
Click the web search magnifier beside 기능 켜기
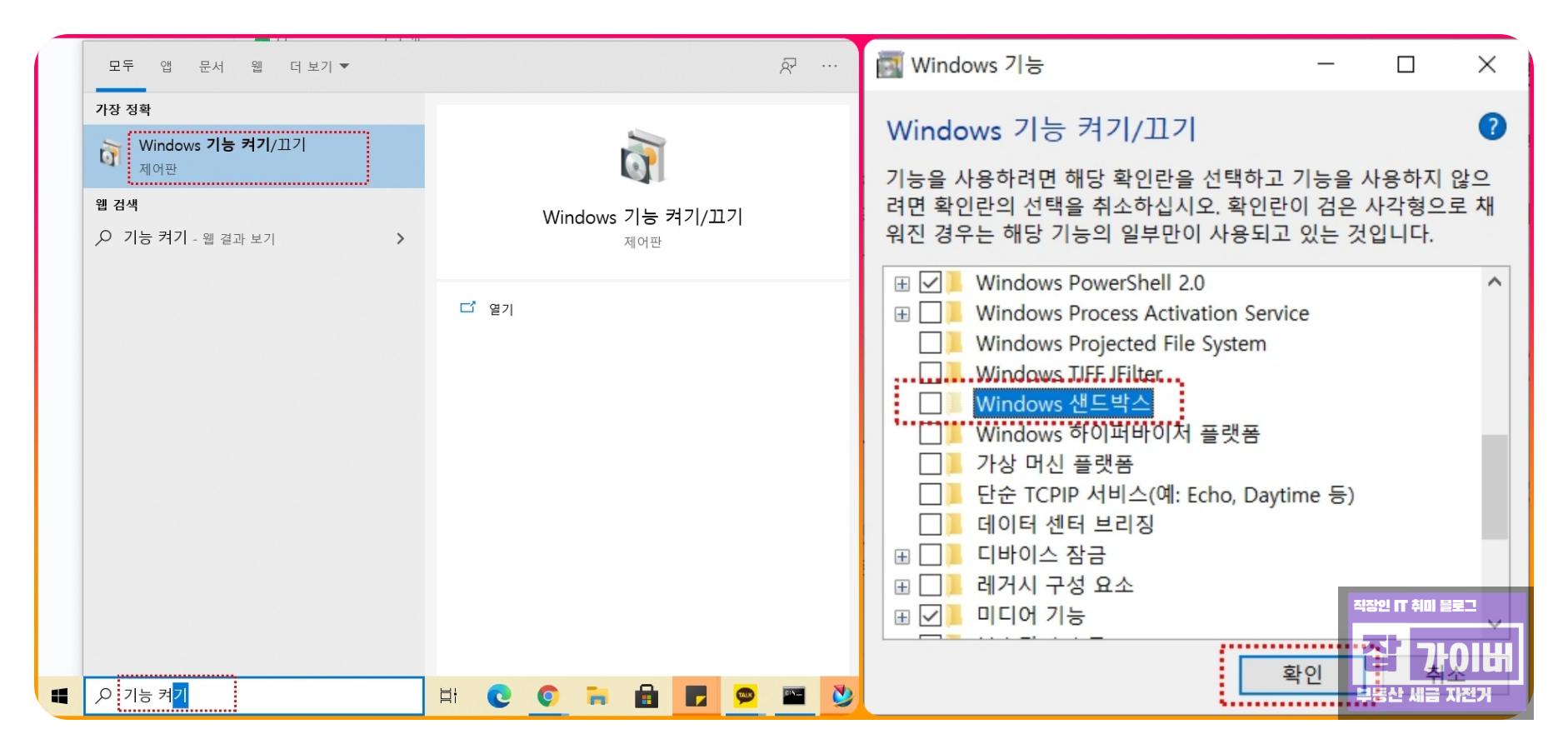pyautogui.click(x=103, y=238)
